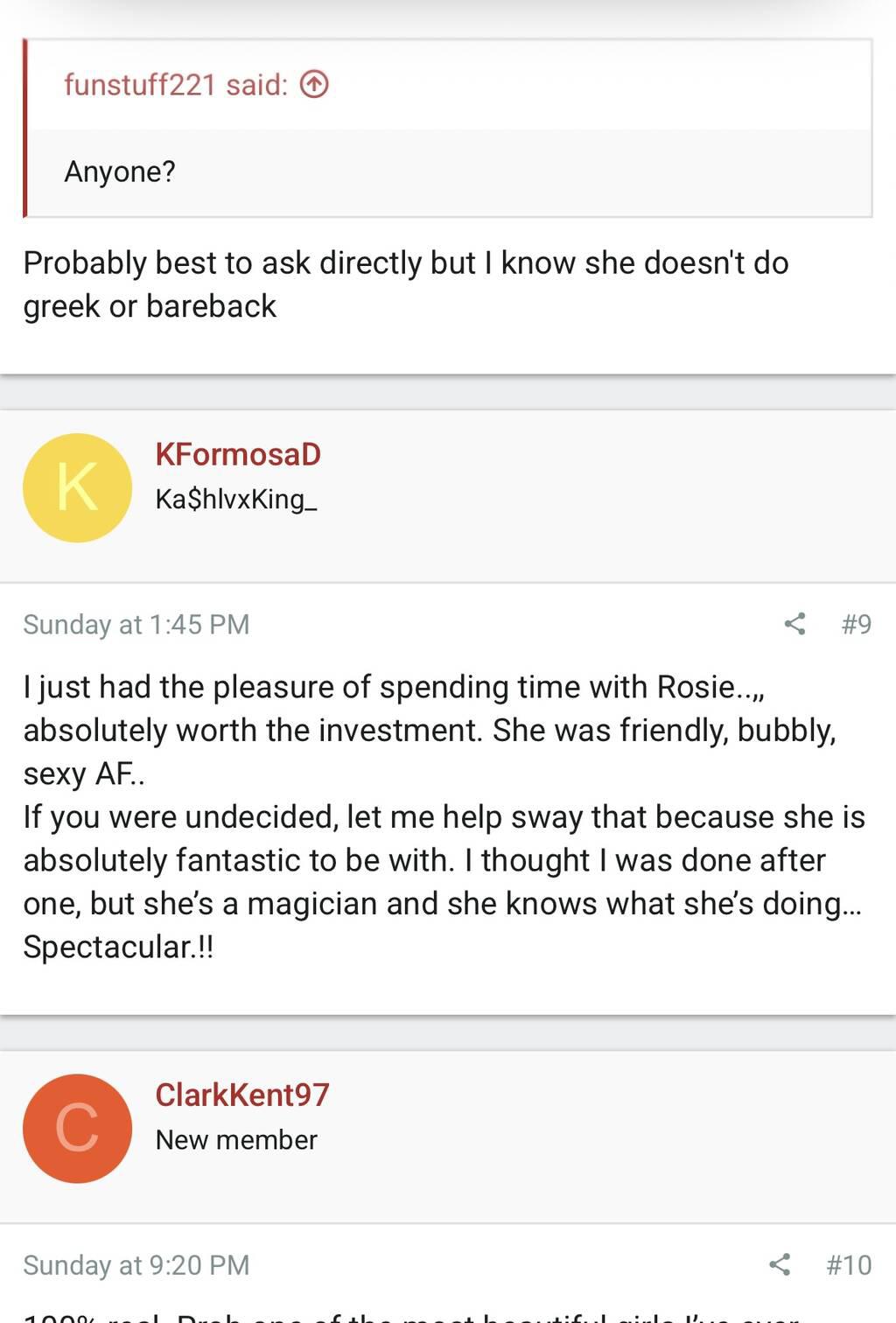Visit the ClarkKent97 username profile link
Image resolution: width=896 pixels, height=1323 pixels.
click(242, 1095)
